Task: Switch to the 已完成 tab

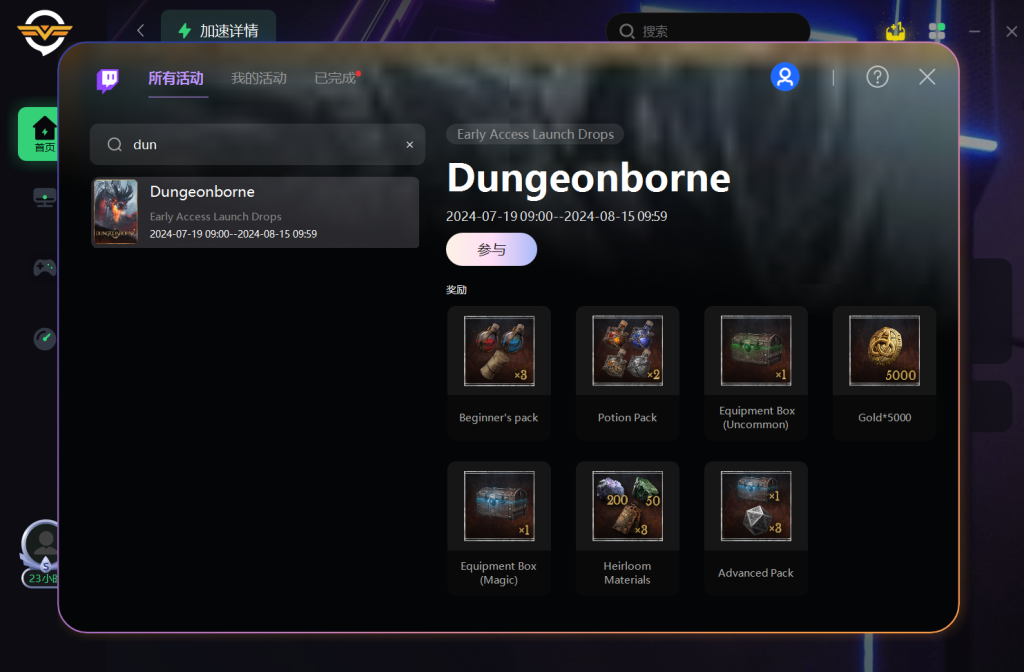Action: click(335, 78)
